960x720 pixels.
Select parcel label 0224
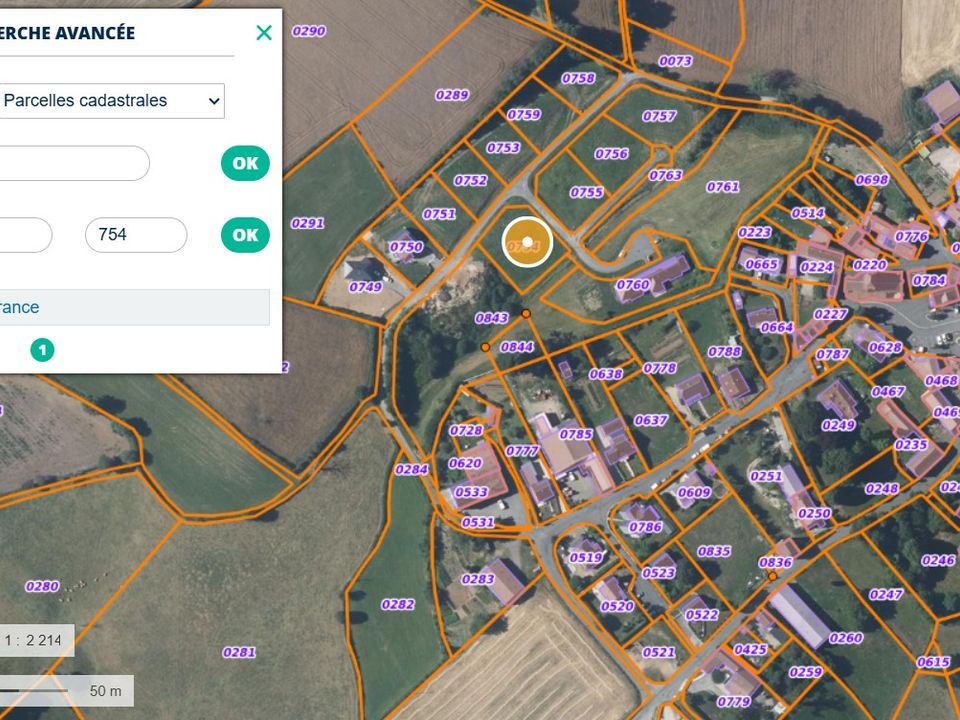coord(817,267)
